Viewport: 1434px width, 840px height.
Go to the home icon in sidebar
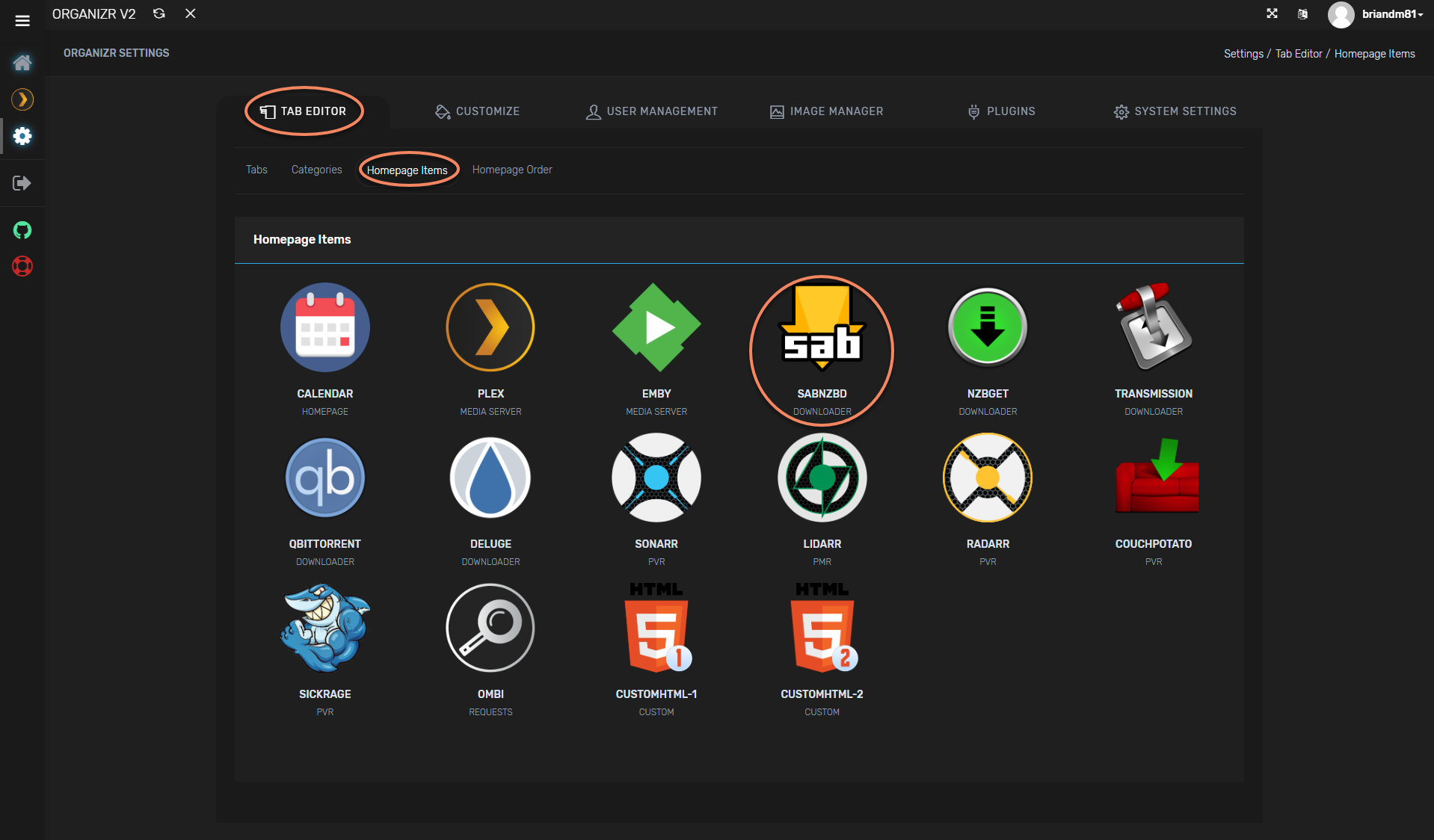[x=22, y=63]
